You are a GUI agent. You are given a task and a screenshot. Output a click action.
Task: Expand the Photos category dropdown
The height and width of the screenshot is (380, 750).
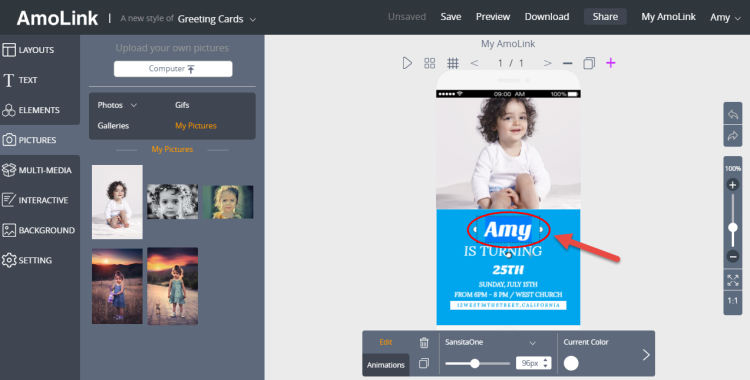[x=117, y=105]
